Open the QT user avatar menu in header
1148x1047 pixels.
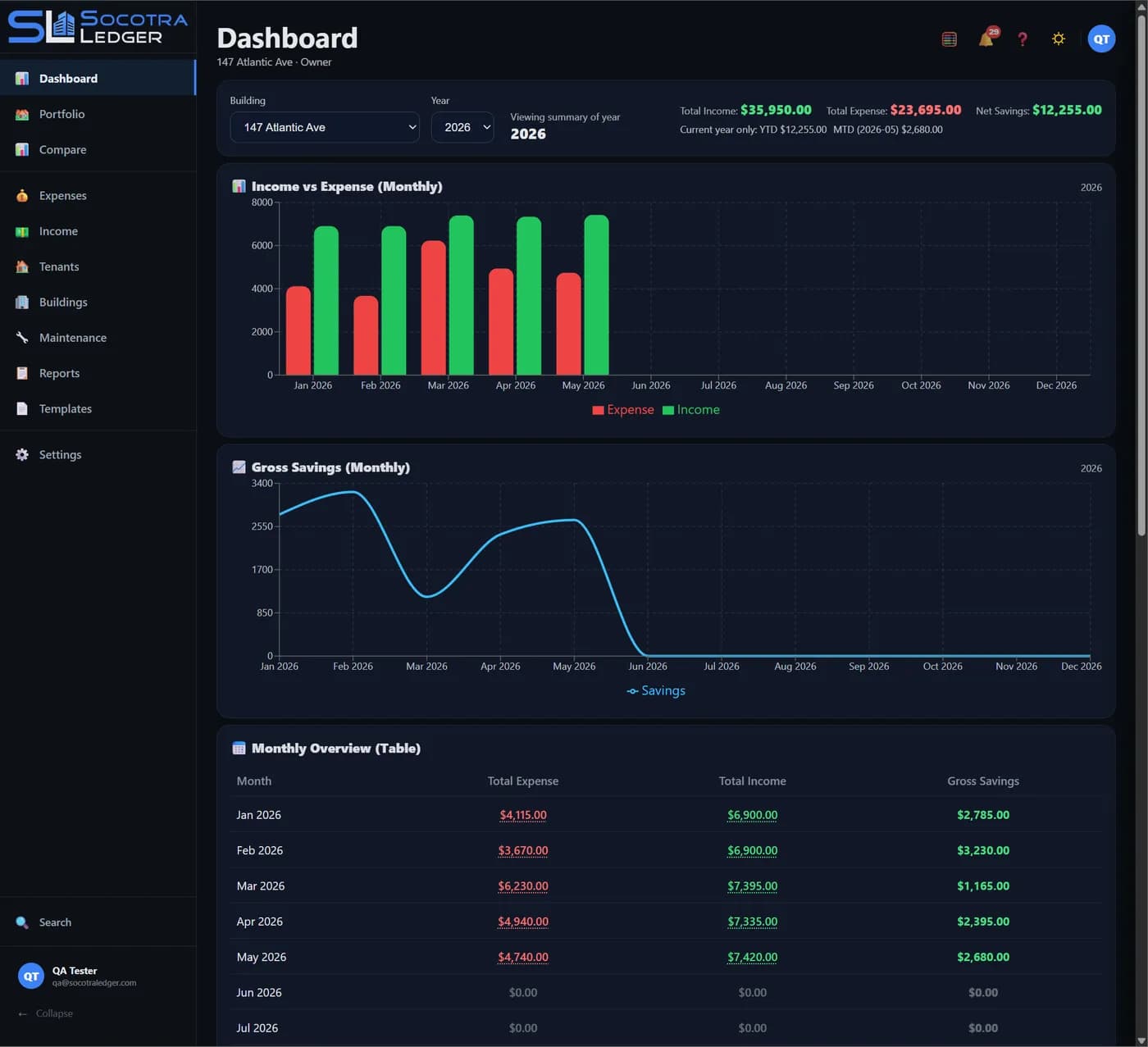(x=1101, y=39)
